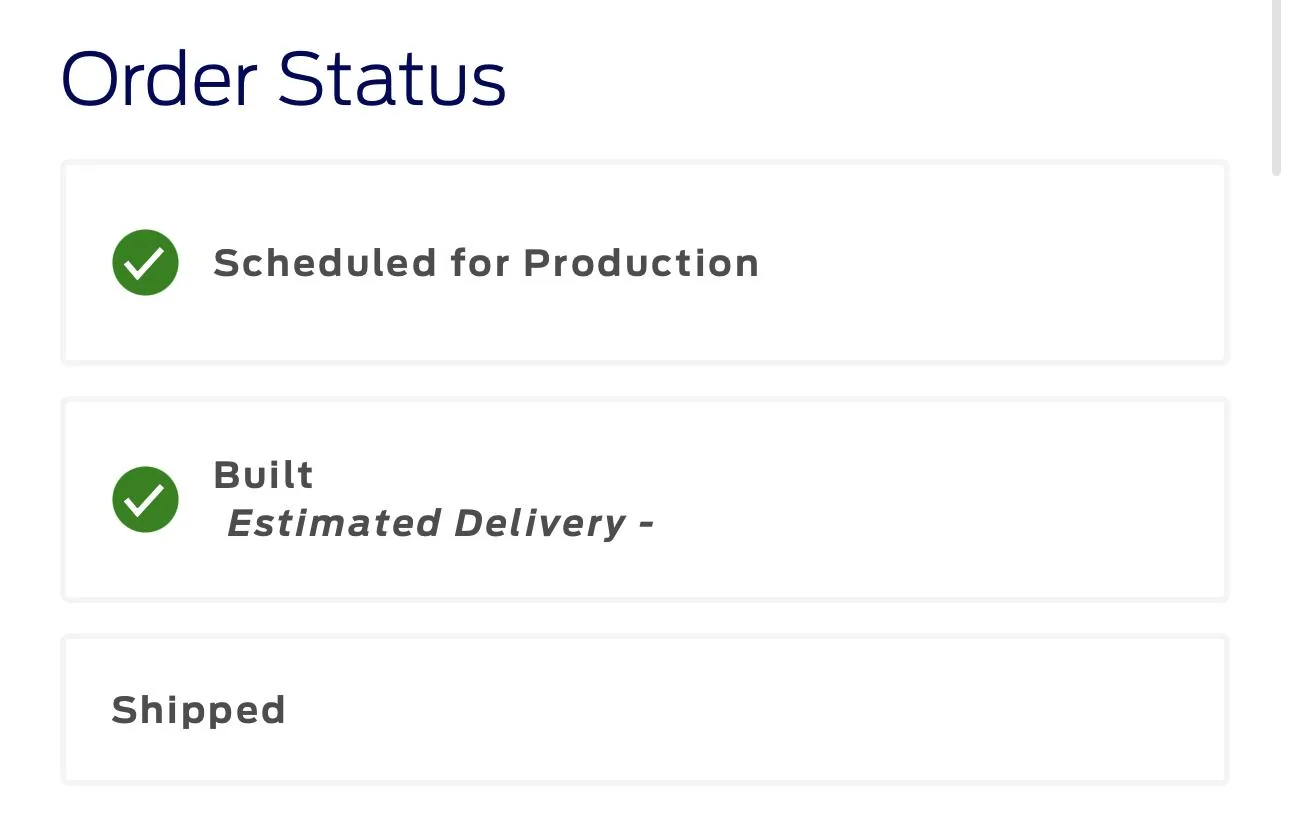Open the Estimated Delivery text line
Viewport: 1290px width, 835px height.
pos(440,523)
